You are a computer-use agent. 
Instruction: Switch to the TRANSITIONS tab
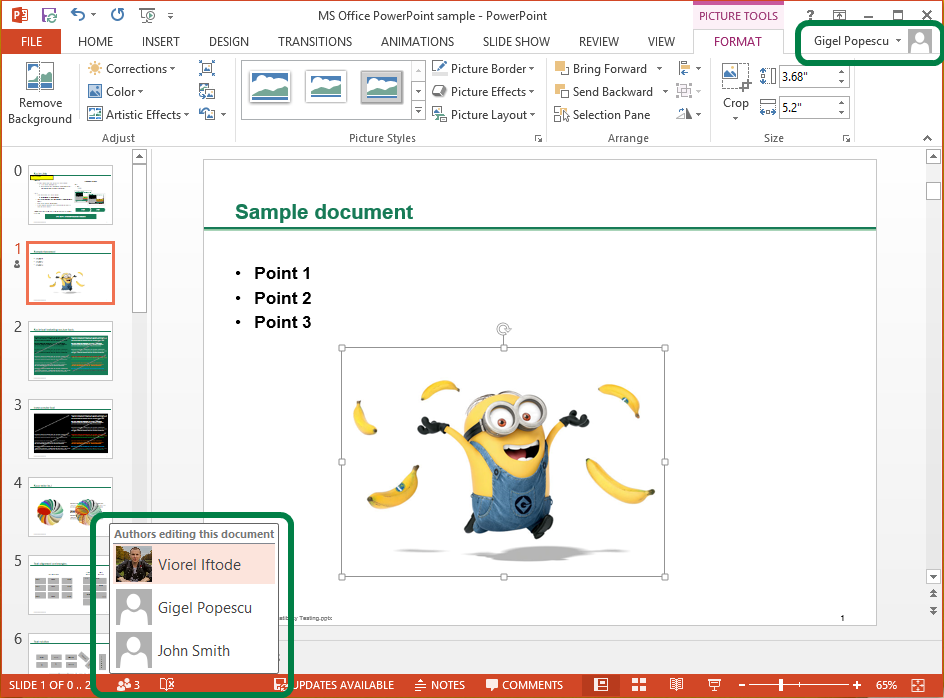[315, 42]
